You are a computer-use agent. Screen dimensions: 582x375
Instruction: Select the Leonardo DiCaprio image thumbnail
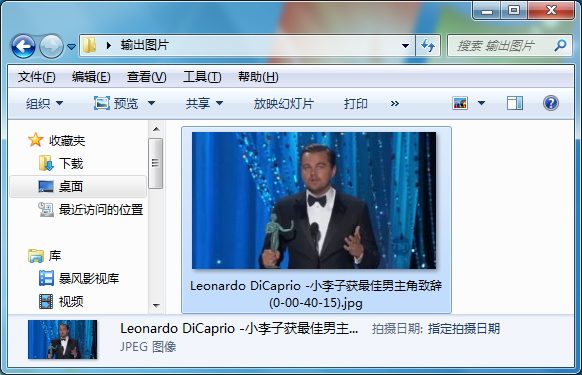click(314, 200)
